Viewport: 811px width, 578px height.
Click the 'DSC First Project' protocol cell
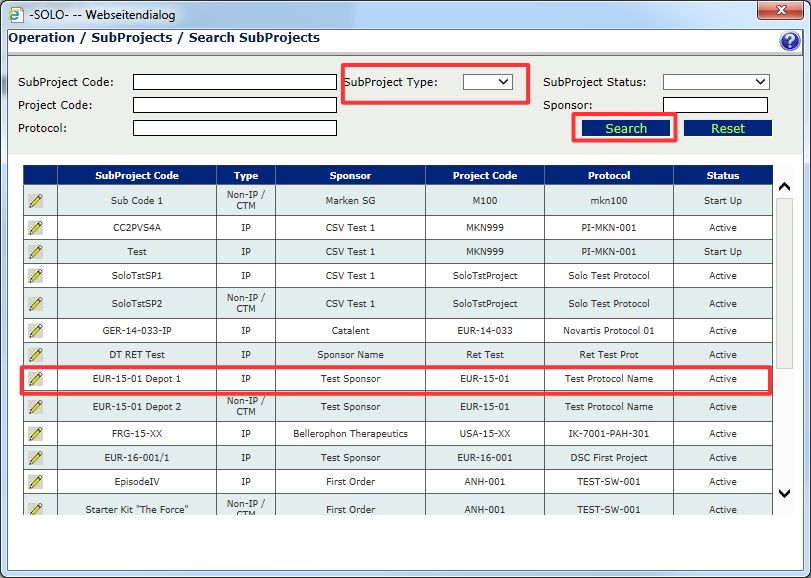point(609,458)
